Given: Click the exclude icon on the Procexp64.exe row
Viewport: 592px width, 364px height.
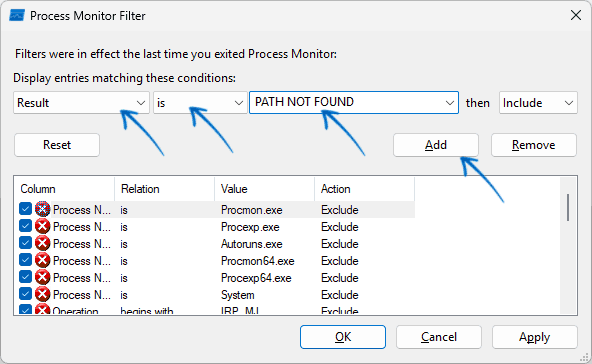Looking at the screenshot, I should 43,278.
